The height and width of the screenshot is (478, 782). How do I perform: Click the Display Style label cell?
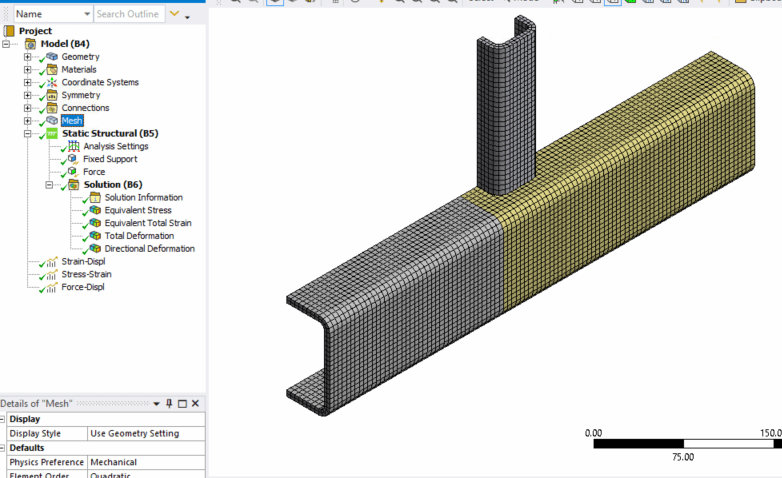coord(47,434)
